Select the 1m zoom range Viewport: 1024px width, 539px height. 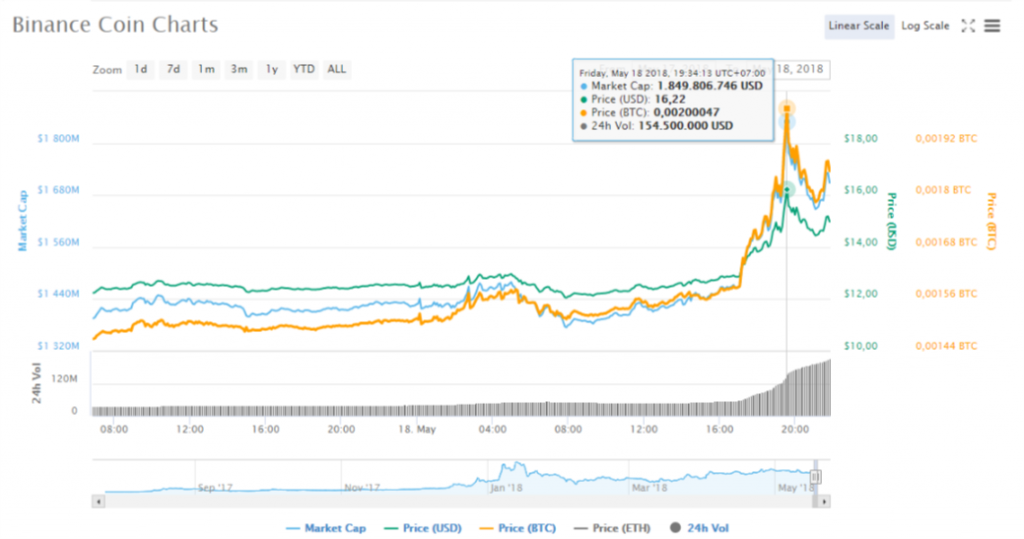click(x=206, y=69)
